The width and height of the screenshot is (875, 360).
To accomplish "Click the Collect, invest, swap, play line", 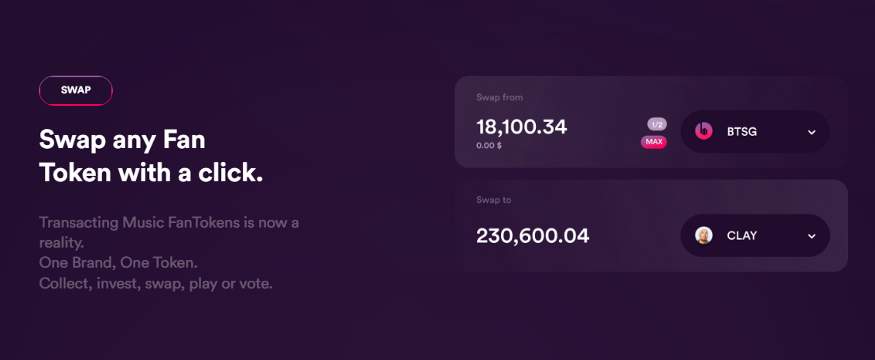I will 156,284.
